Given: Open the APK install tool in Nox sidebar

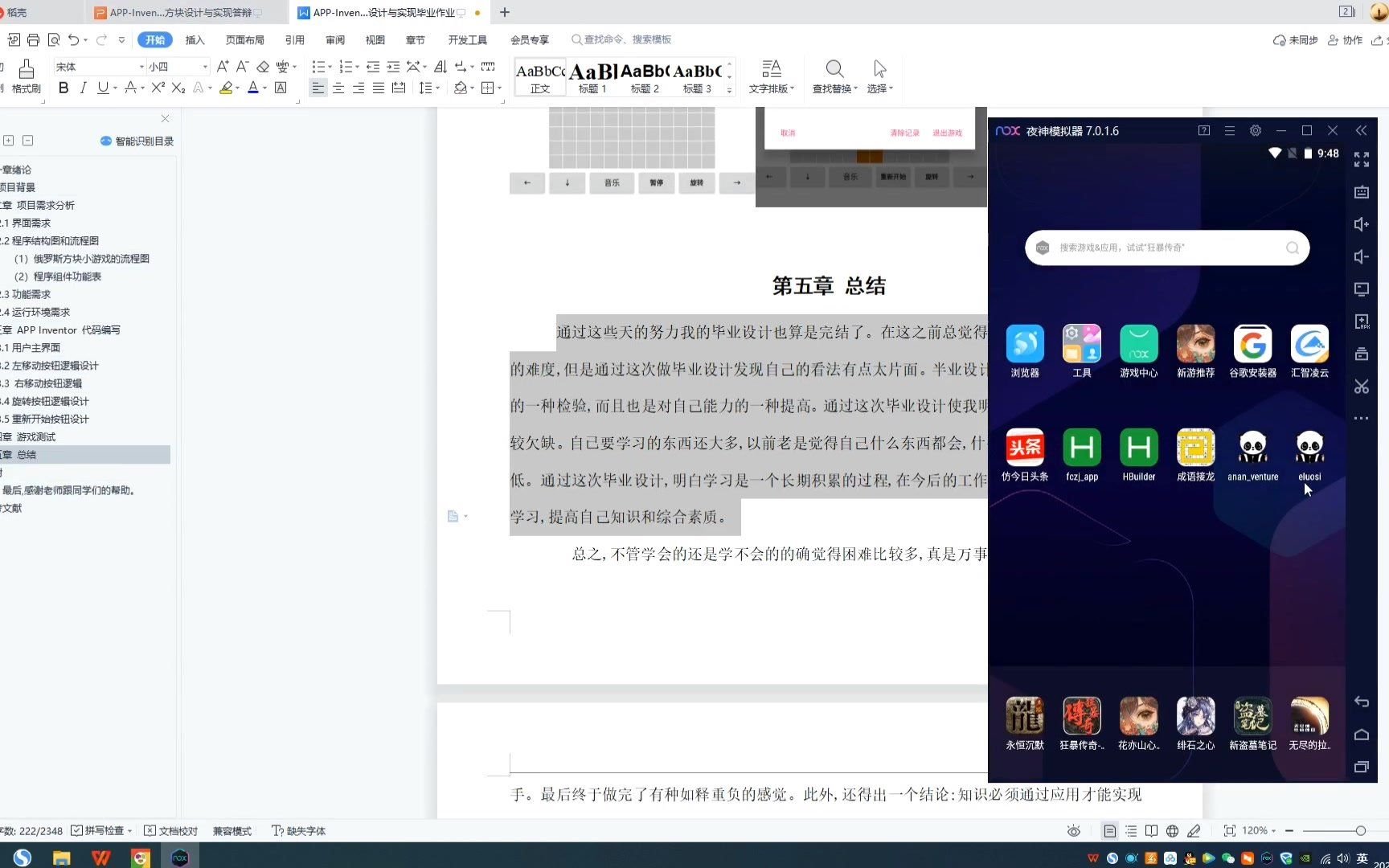Looking at the screenshot, I should tap(1362, 321).
